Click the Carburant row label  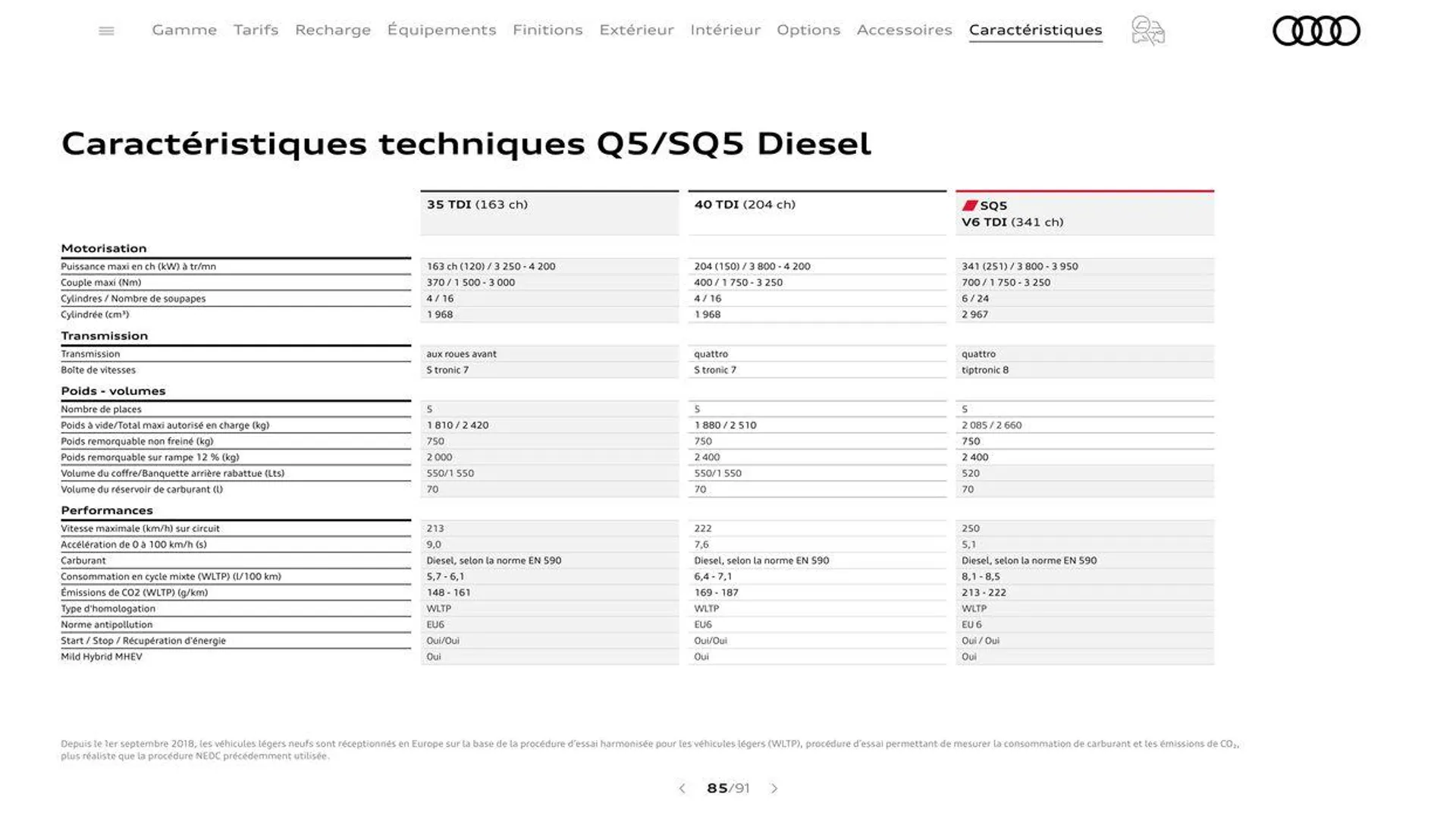click(x=83, y=560)
